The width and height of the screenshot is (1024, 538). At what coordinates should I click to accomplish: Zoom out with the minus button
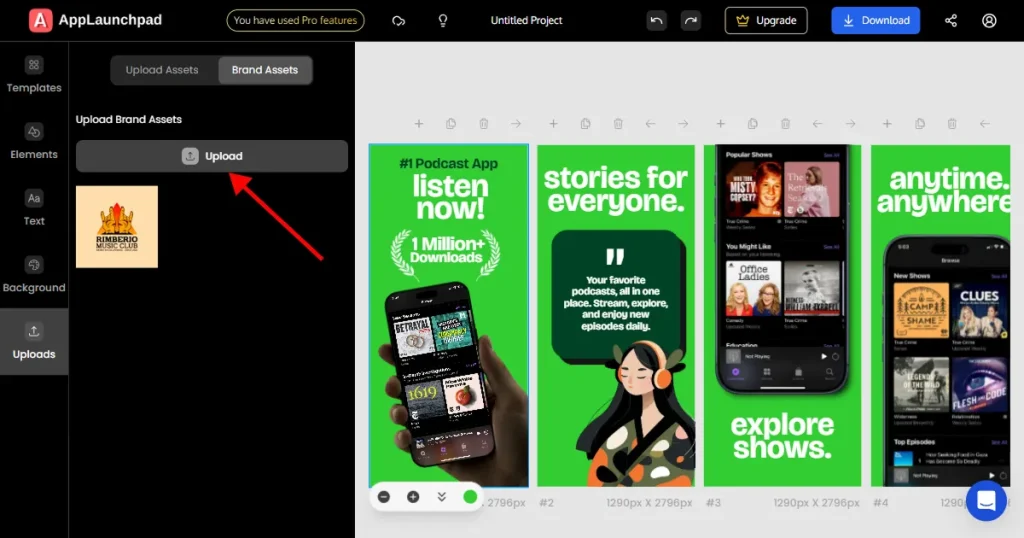pyautogui.click(x=384, y=497)
